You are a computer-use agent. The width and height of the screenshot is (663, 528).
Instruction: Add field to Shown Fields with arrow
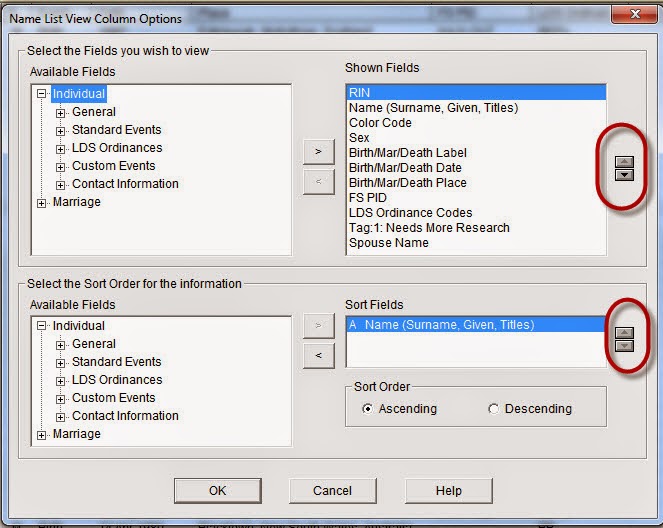tap(318, 151)
